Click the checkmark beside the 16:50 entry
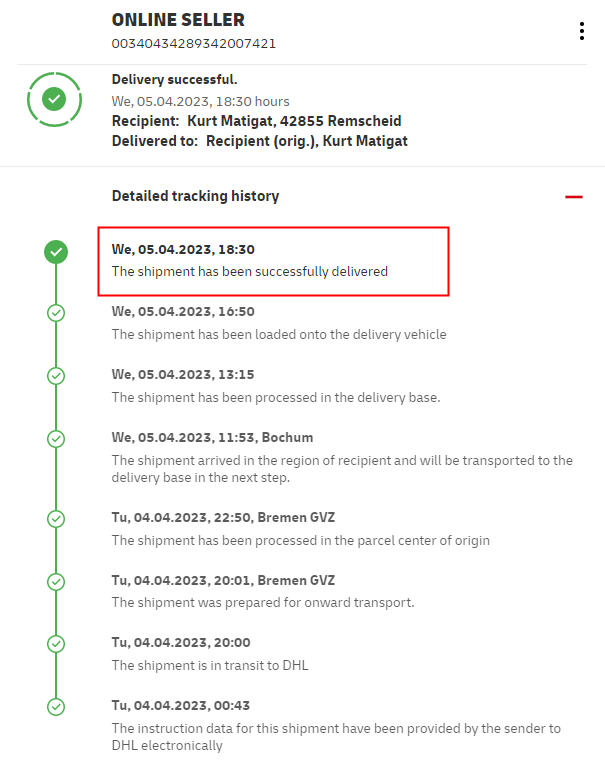 [x=56, y=312]
